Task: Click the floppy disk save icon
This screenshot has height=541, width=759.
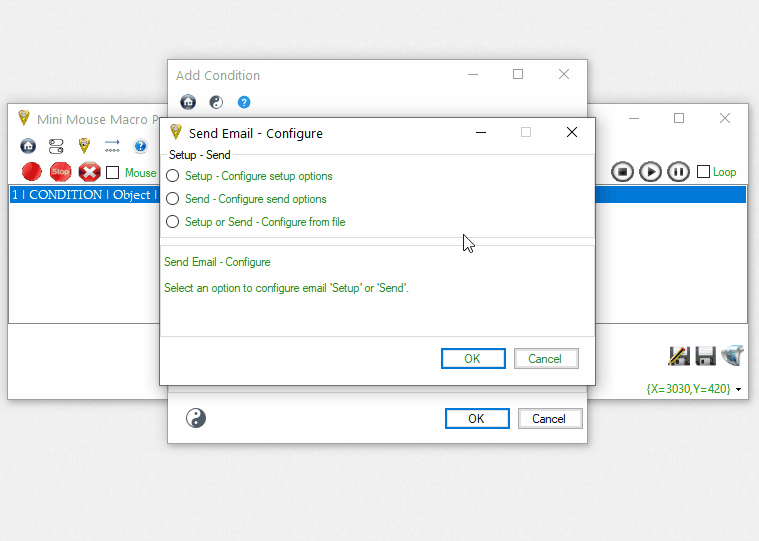Action: point(706,356)
